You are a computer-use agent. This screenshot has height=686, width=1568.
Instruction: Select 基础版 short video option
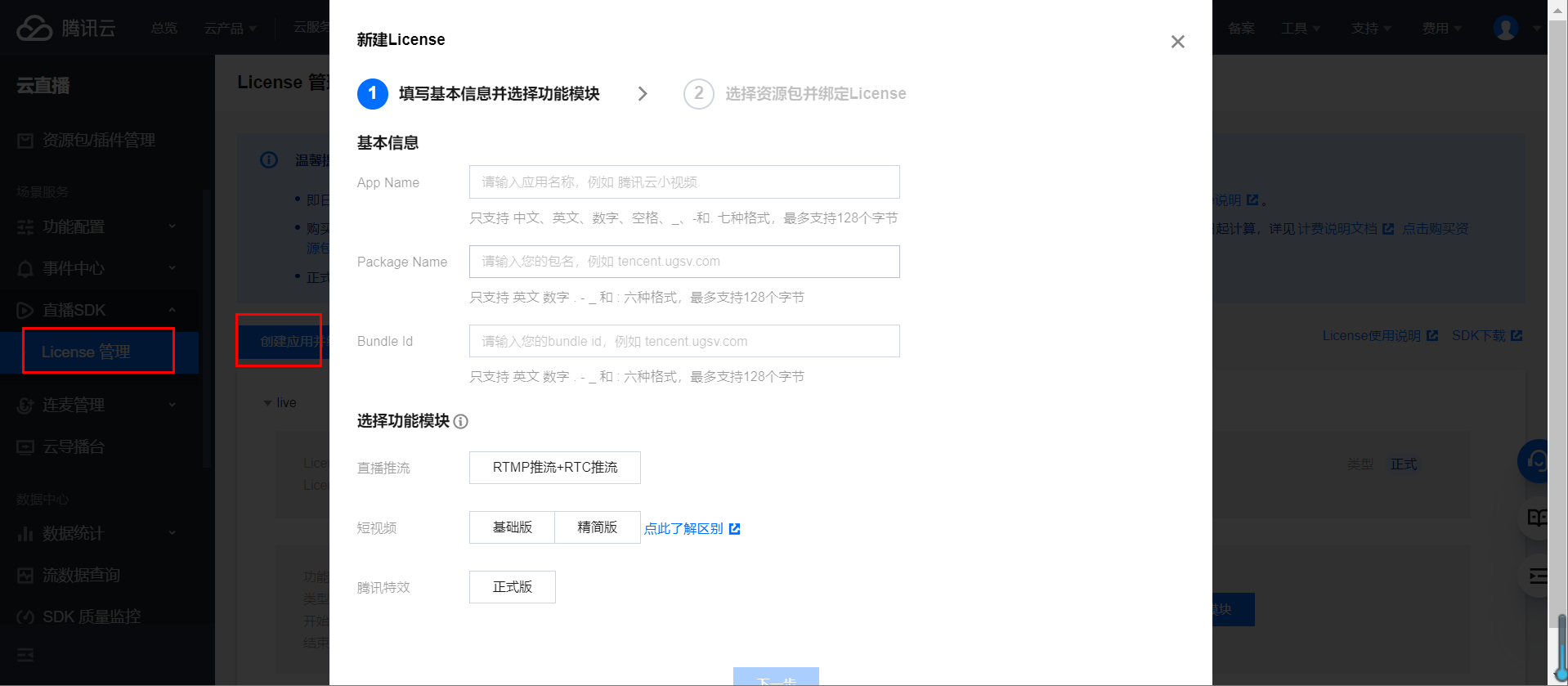(512, 527)
